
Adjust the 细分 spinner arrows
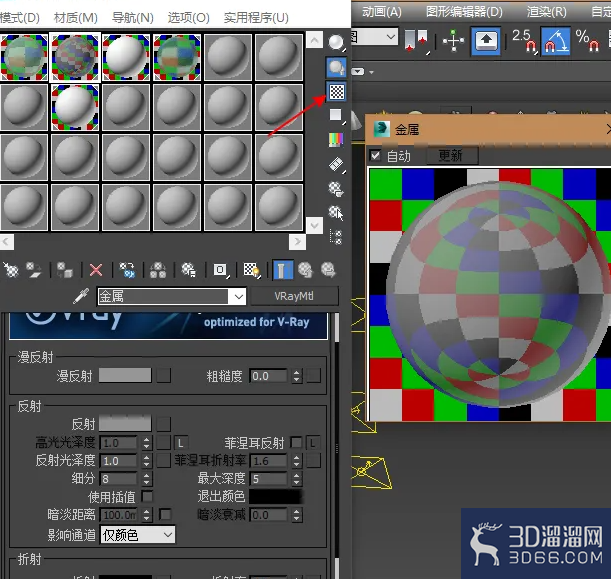click(147, 478)
